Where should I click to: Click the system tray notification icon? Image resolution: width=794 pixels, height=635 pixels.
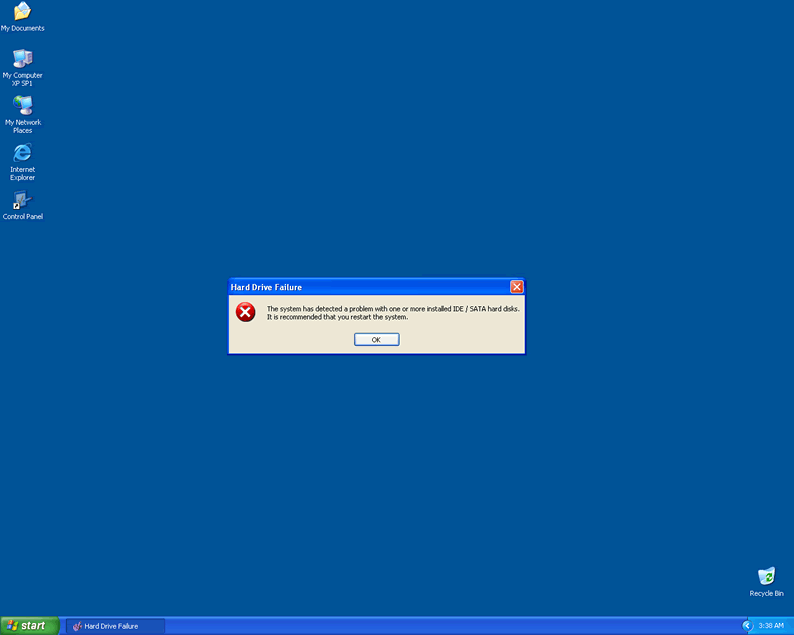[747, 625]
